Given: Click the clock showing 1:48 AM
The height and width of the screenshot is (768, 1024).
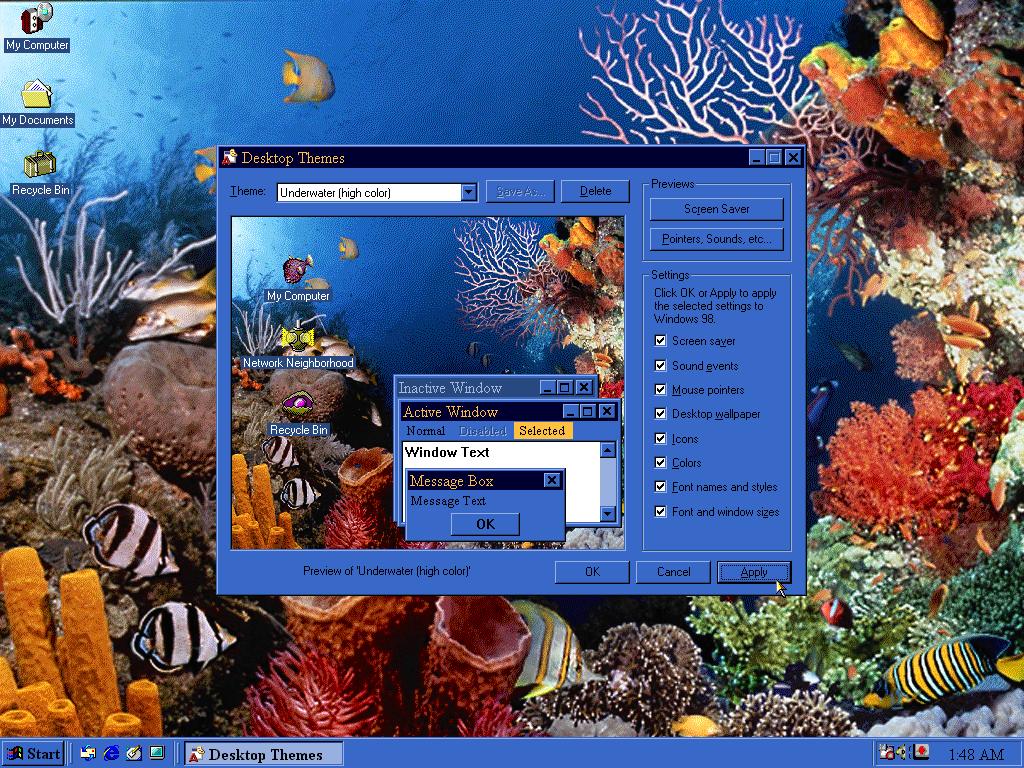Looking at the screenshot, I should tap(976, 754).
